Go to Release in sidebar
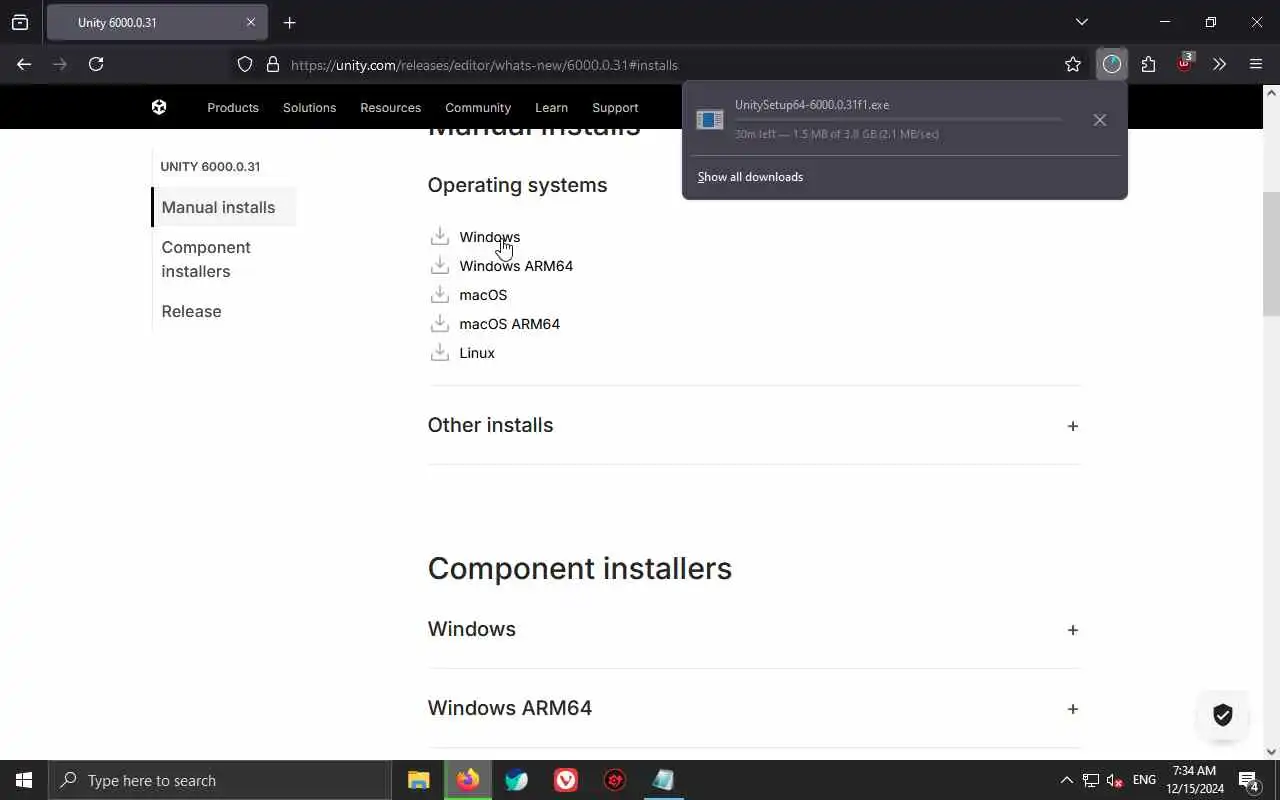 [x=191, y=311]
